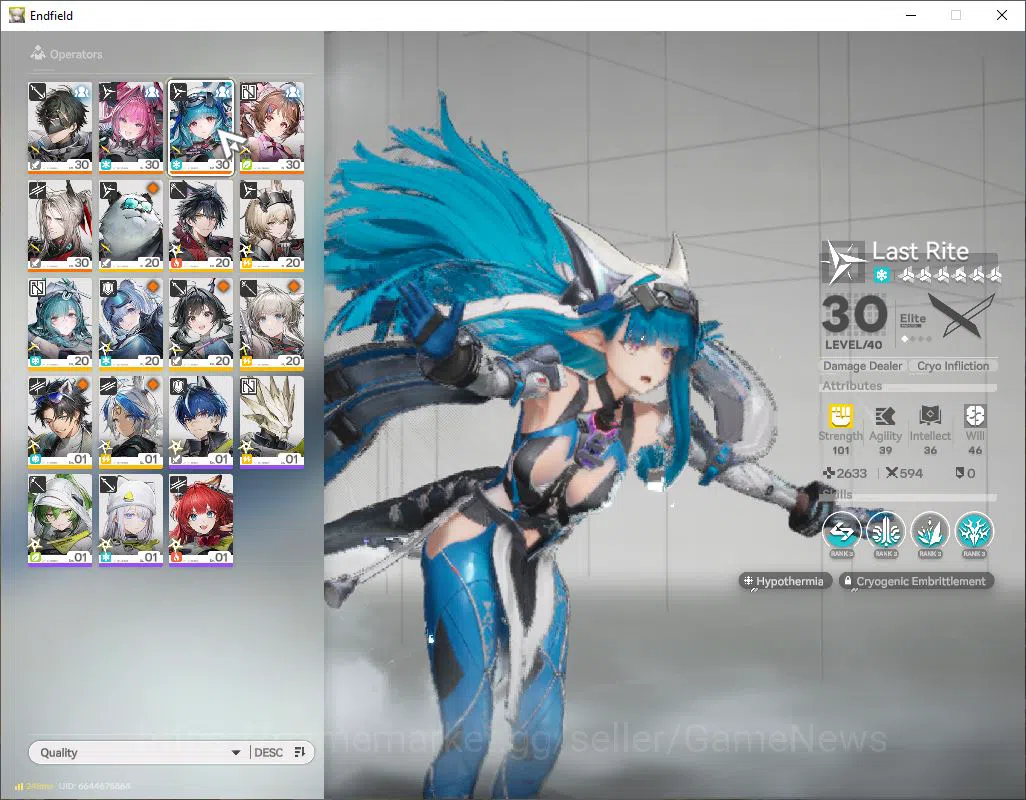
Task: Select the white-haired operator with cap
Action: [131, 519]
